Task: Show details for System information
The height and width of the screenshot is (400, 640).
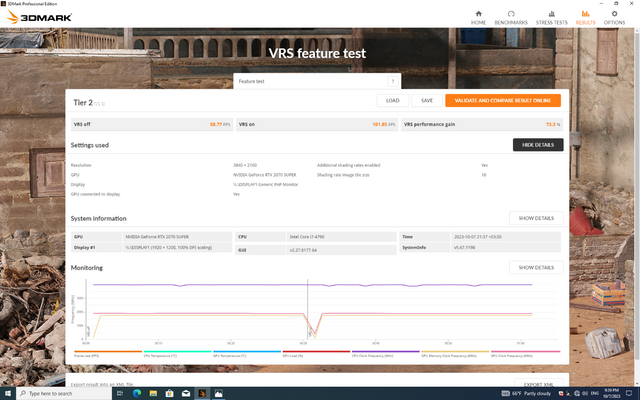Action: click(x=535, y=218)
